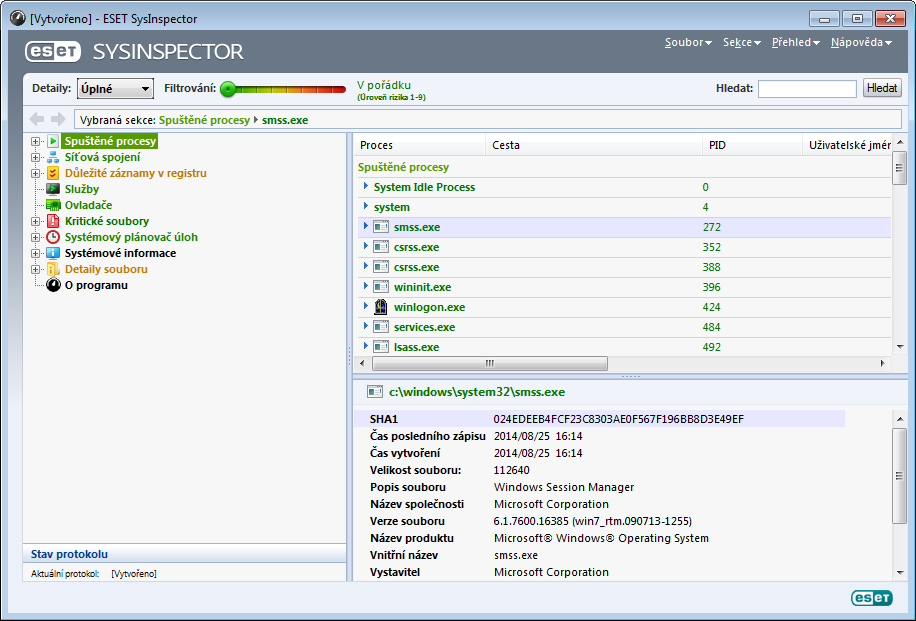Go back with the left navigation arrow

point(37,119)
